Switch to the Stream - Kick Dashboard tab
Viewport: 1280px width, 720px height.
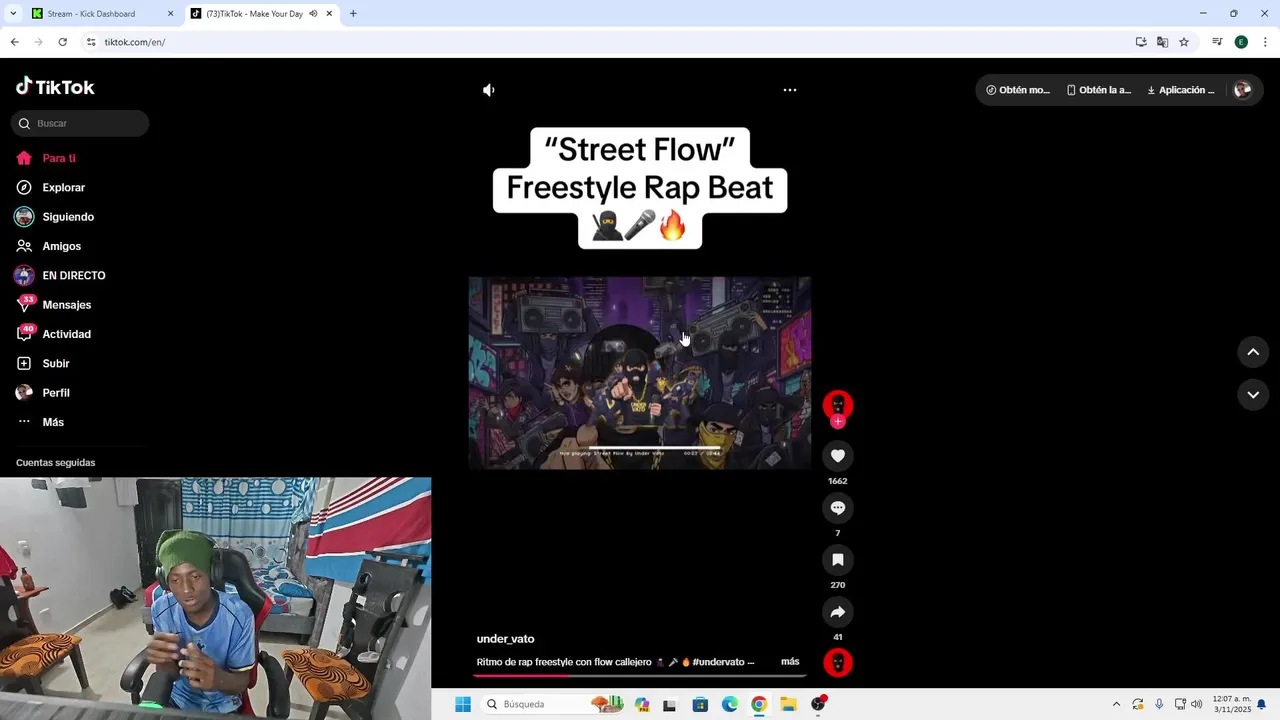(103, 14)
